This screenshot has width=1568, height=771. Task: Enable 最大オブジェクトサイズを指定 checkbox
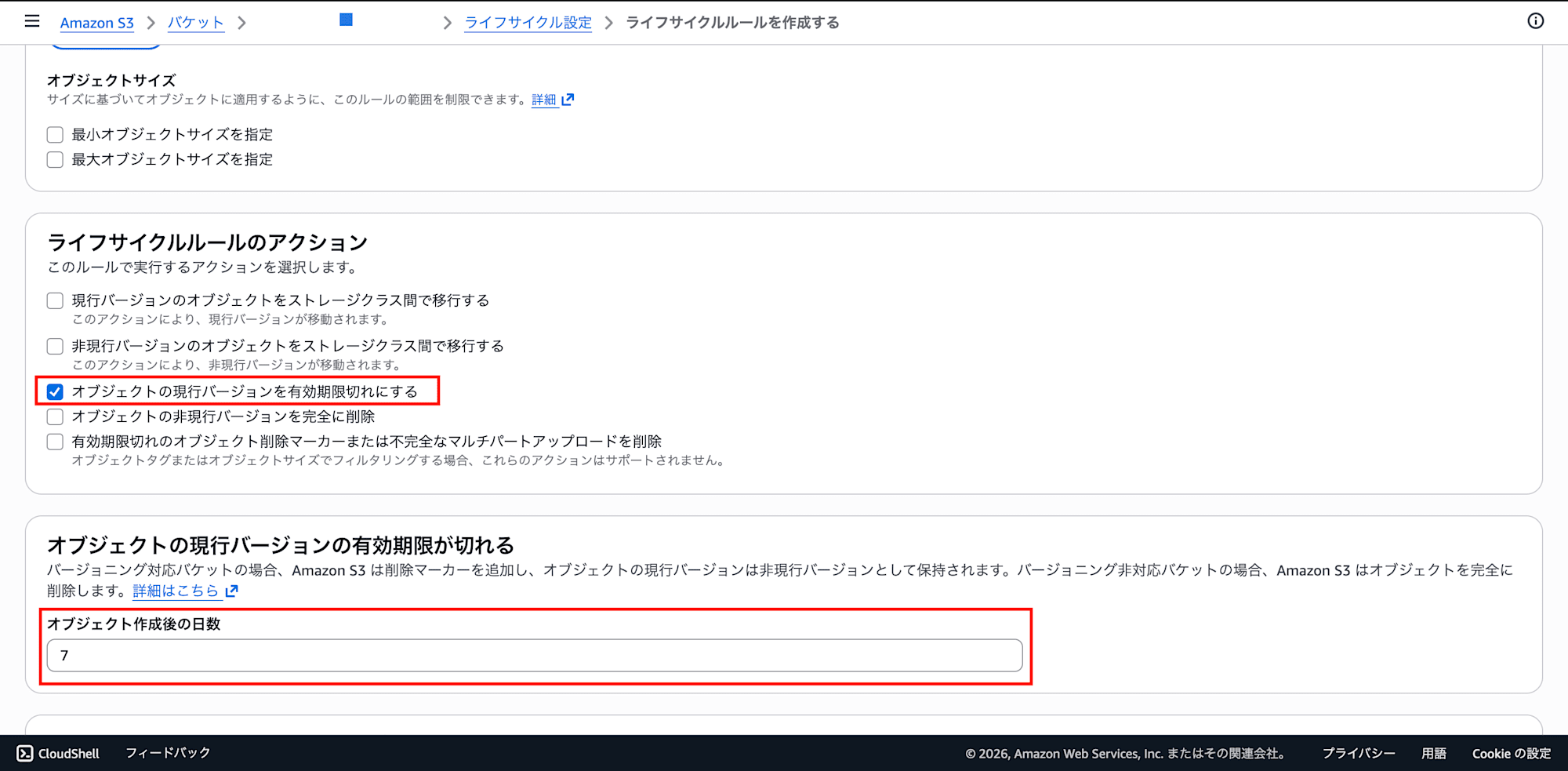55,160
